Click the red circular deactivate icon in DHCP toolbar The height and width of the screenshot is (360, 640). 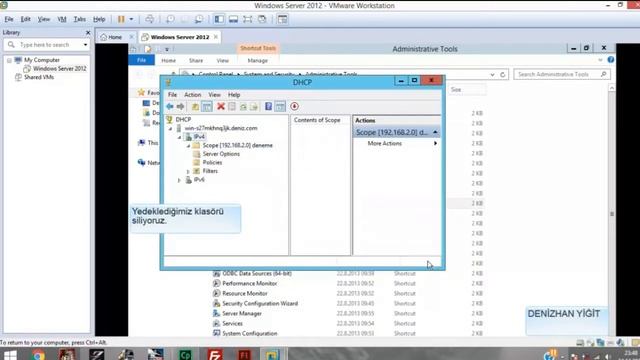(294, 107)
